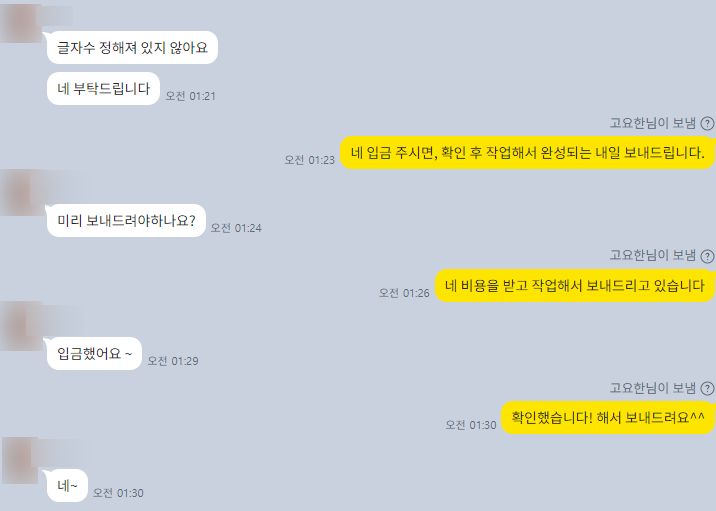The width and height of the screenshot is (716, 511).
Task: Select the white bubble 입금했어요 ~
Action: 94,353
